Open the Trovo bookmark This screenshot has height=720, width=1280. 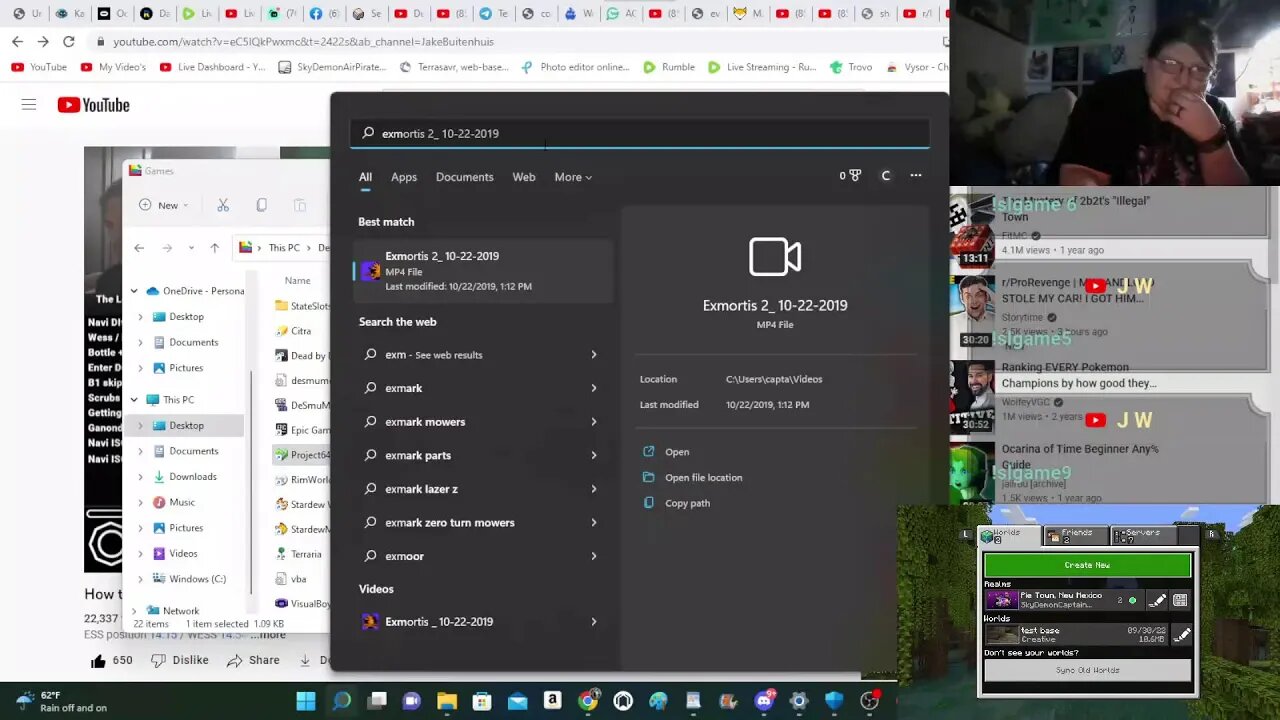point(850,67)
